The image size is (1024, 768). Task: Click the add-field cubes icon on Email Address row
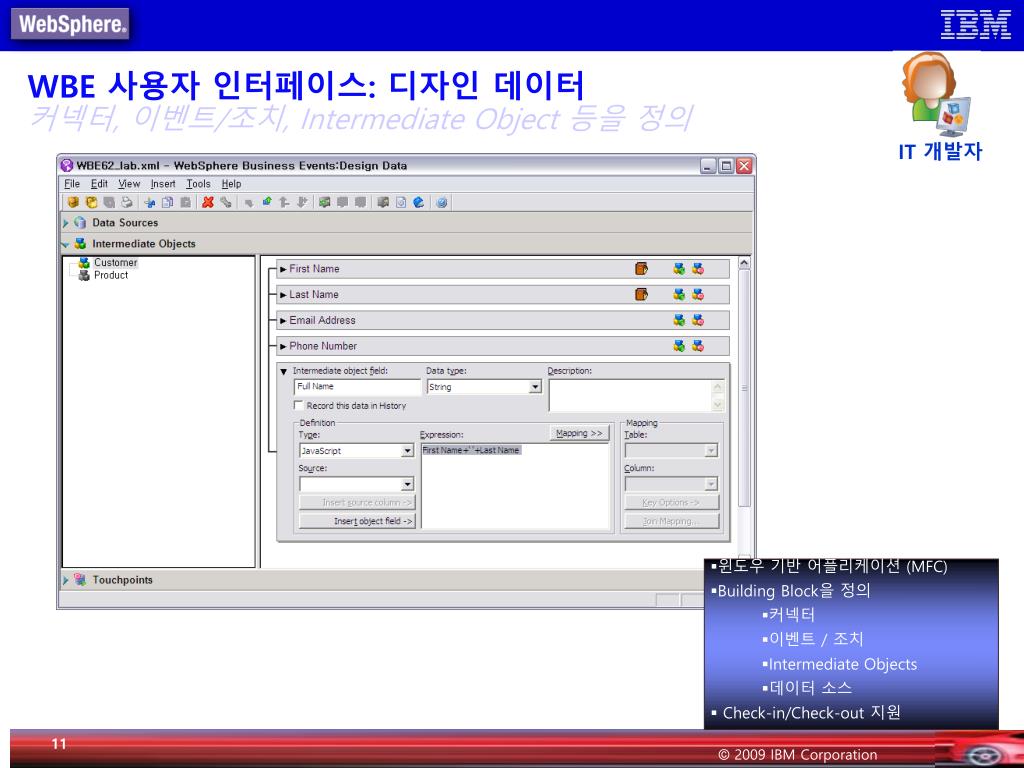tap(679, 320)
